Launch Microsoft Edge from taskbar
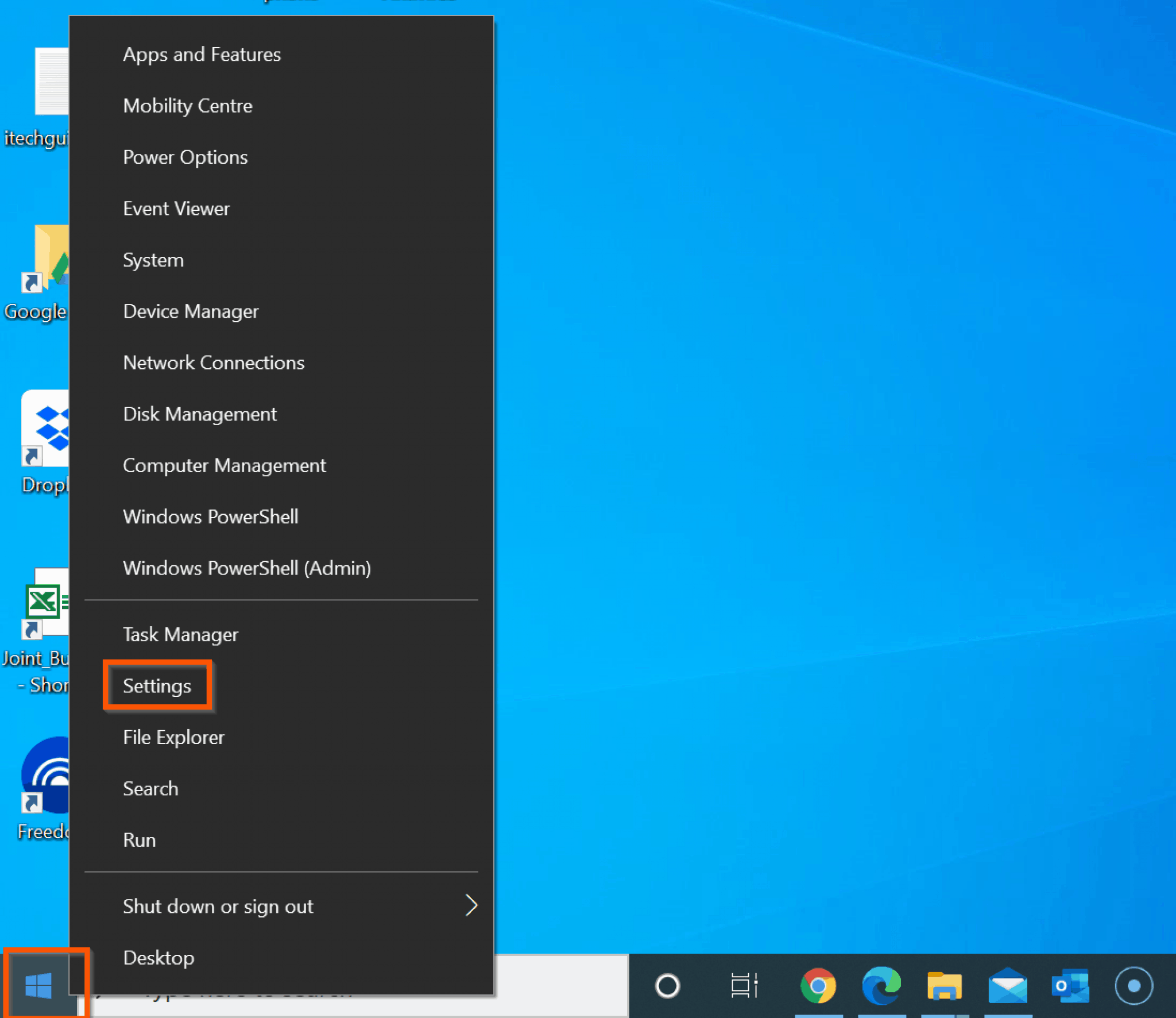 [x=881, y=986]
